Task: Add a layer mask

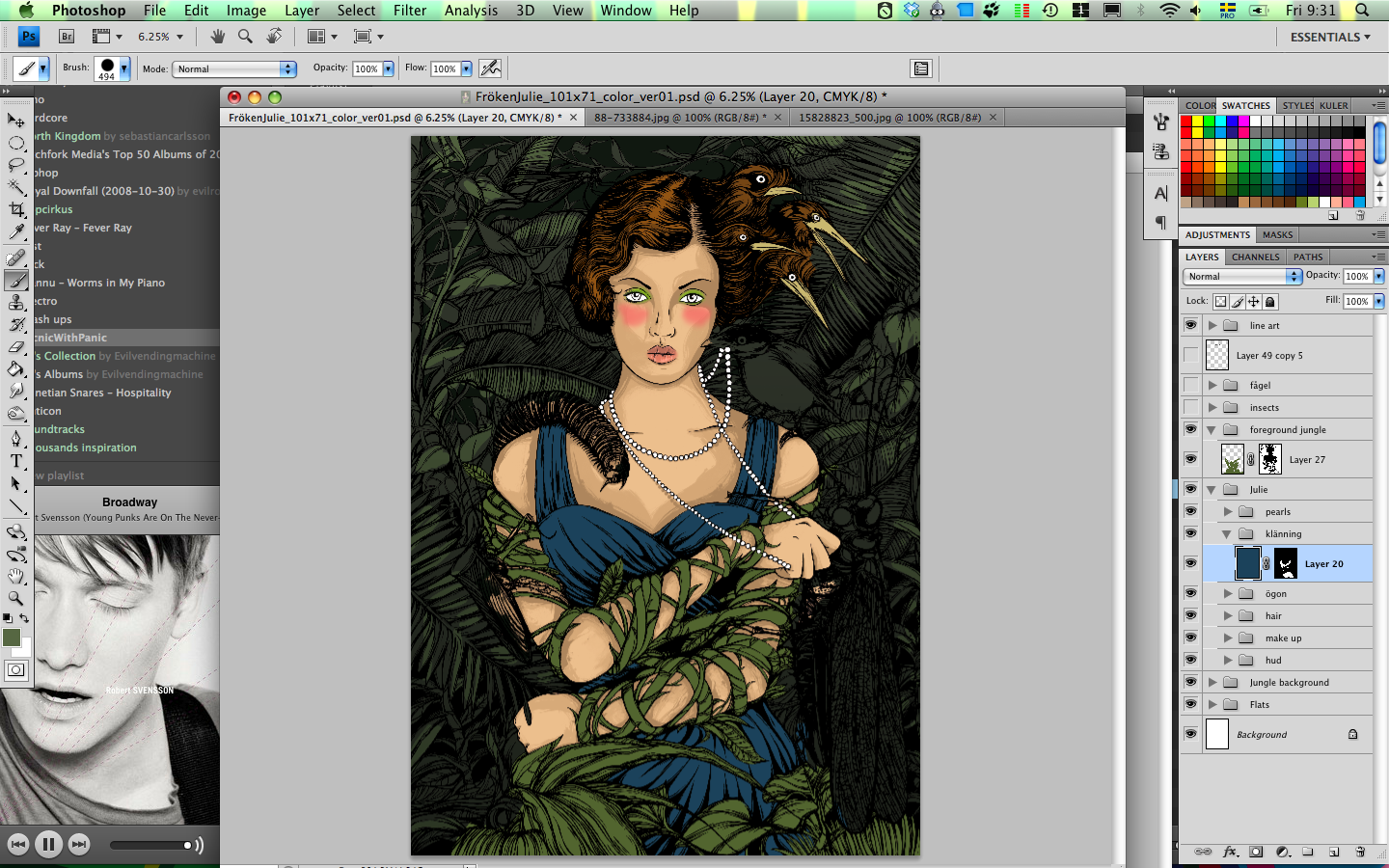Action: (x=1256, y=852)
